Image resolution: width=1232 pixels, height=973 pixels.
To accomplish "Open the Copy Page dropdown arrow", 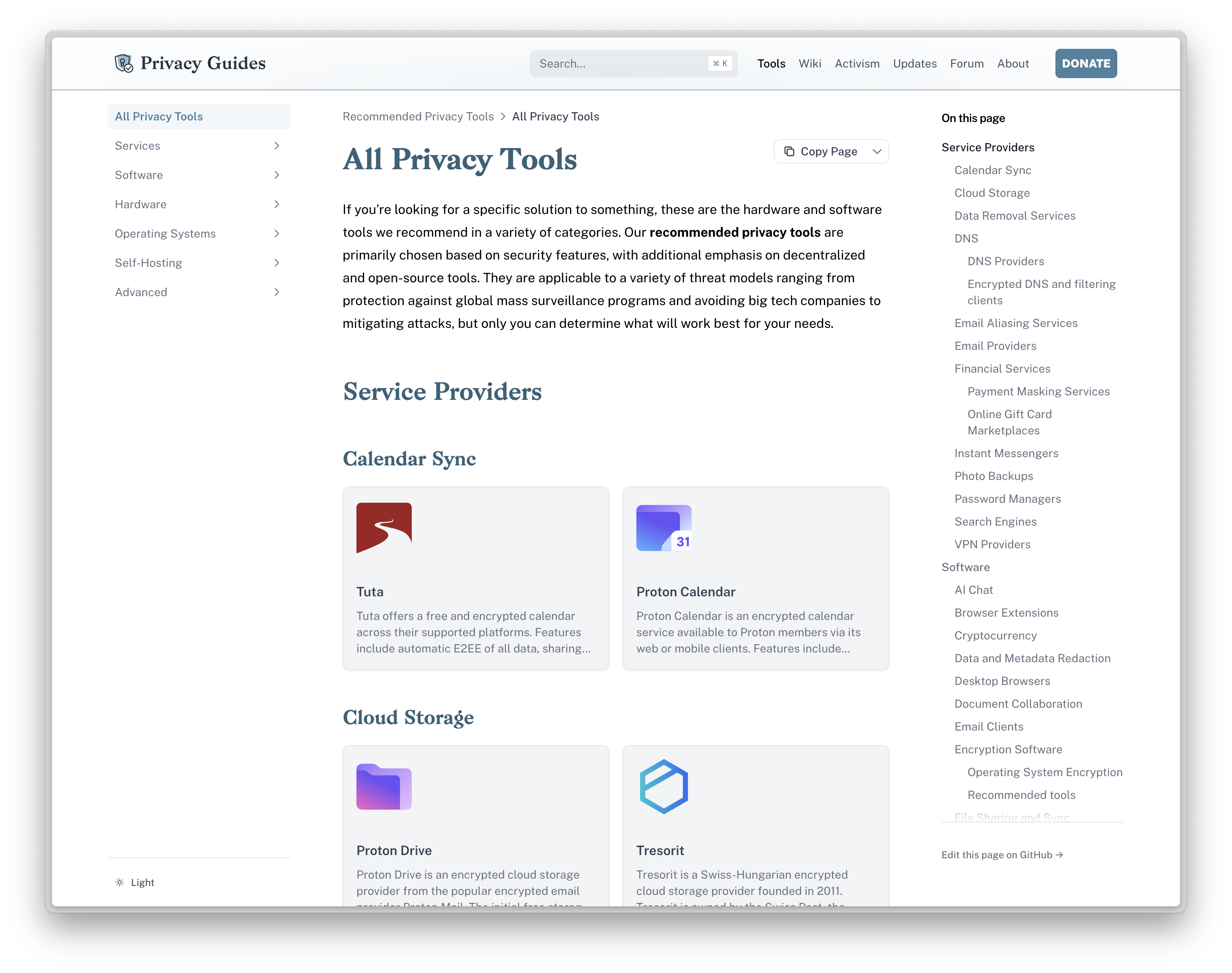I will [x=877, y=152].
